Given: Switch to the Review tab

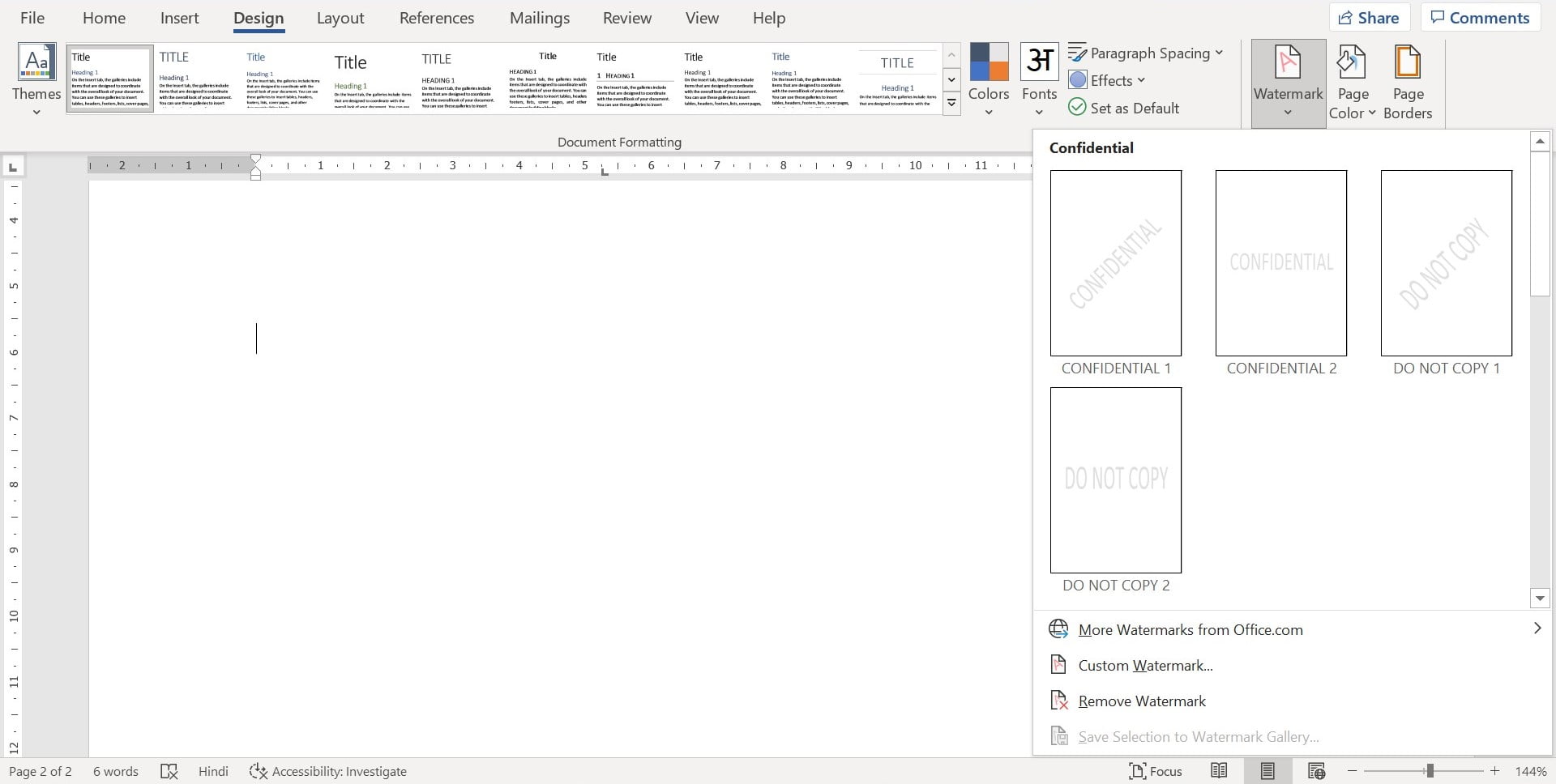Looking at the screenshot, I should pos(626,17).
